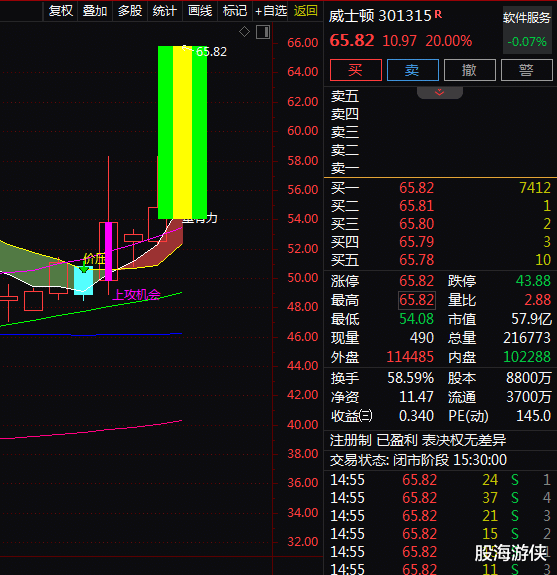The width and height of the screenshot is (557, 575).
Task: Toggle the side panel layout icon
Action: [263, 32]
